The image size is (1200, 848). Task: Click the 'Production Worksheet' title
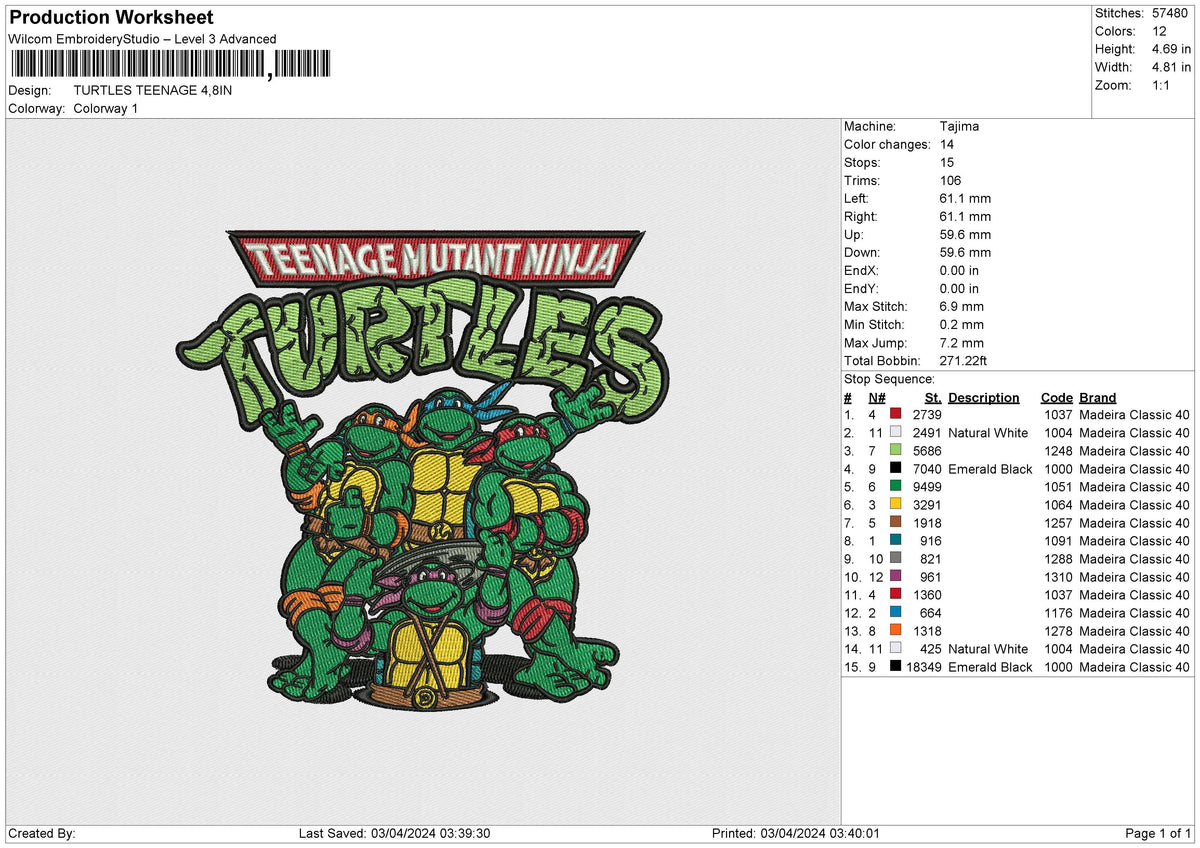point(111,18)
